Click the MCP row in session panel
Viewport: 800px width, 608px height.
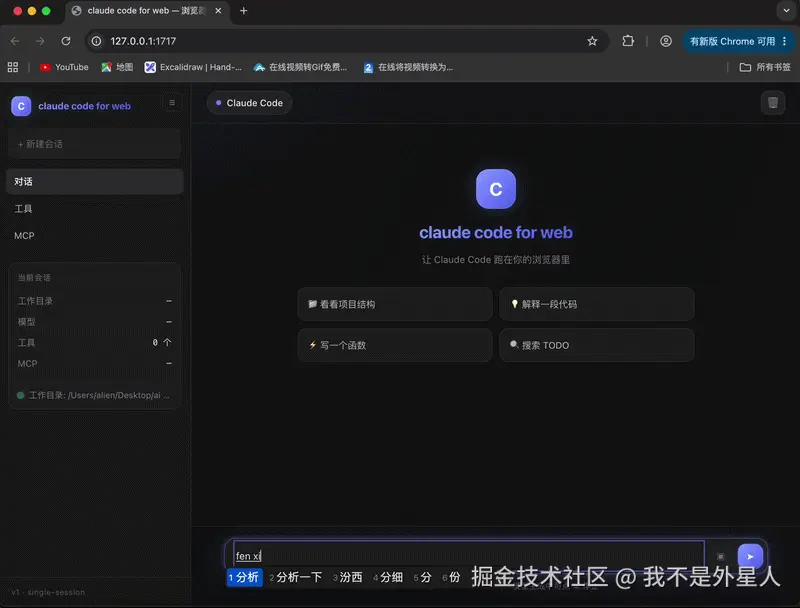click(94, 364)
